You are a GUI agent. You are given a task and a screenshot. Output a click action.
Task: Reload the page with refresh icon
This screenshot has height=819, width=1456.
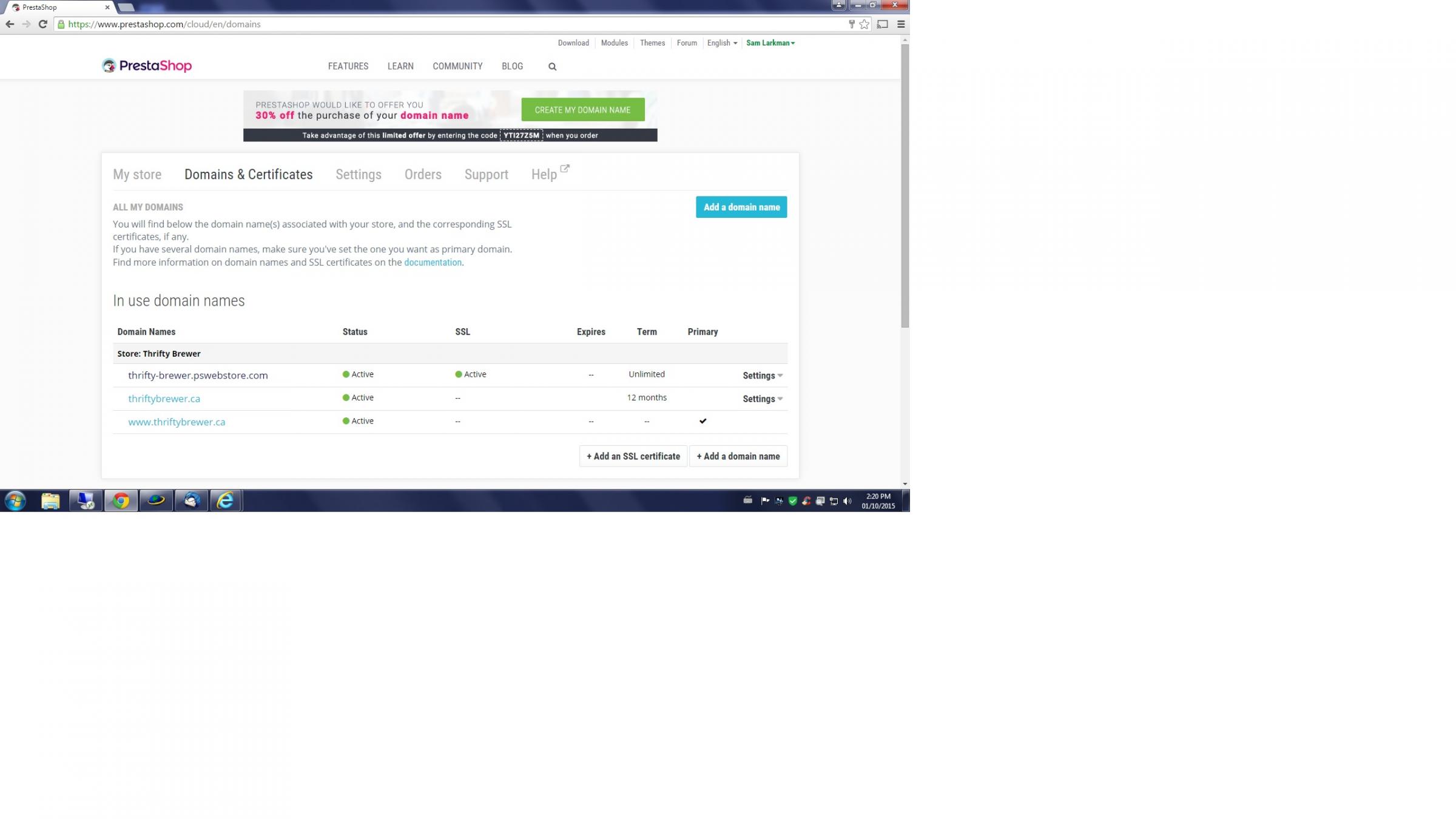coord(42,24)
